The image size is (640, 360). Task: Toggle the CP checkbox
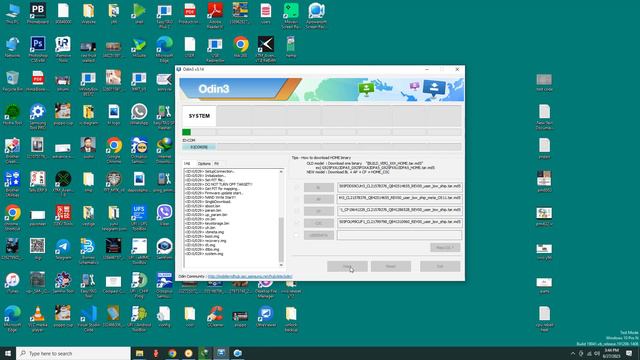coord(296,211)
